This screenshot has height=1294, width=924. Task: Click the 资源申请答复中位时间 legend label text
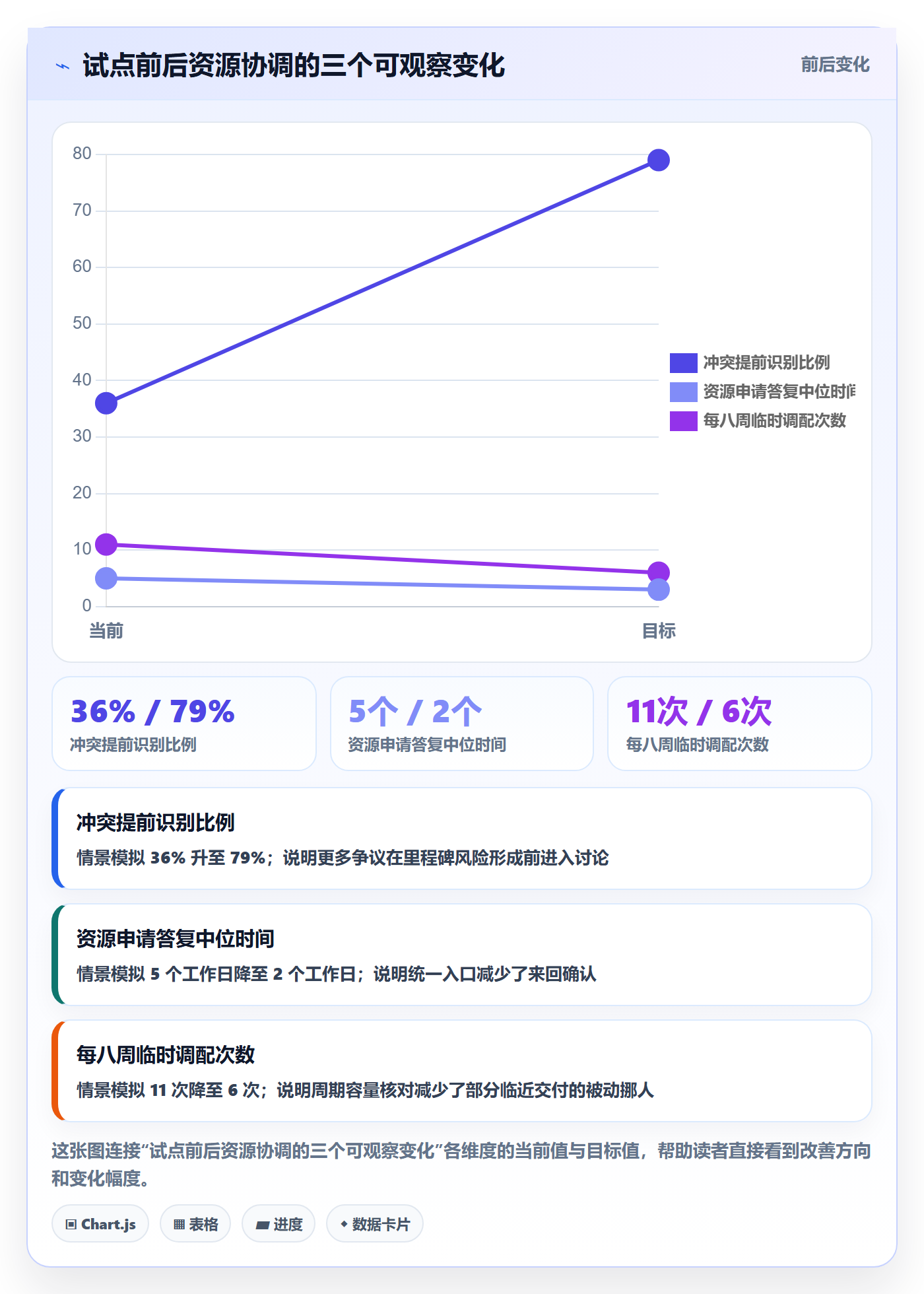(x=779, y=392)
